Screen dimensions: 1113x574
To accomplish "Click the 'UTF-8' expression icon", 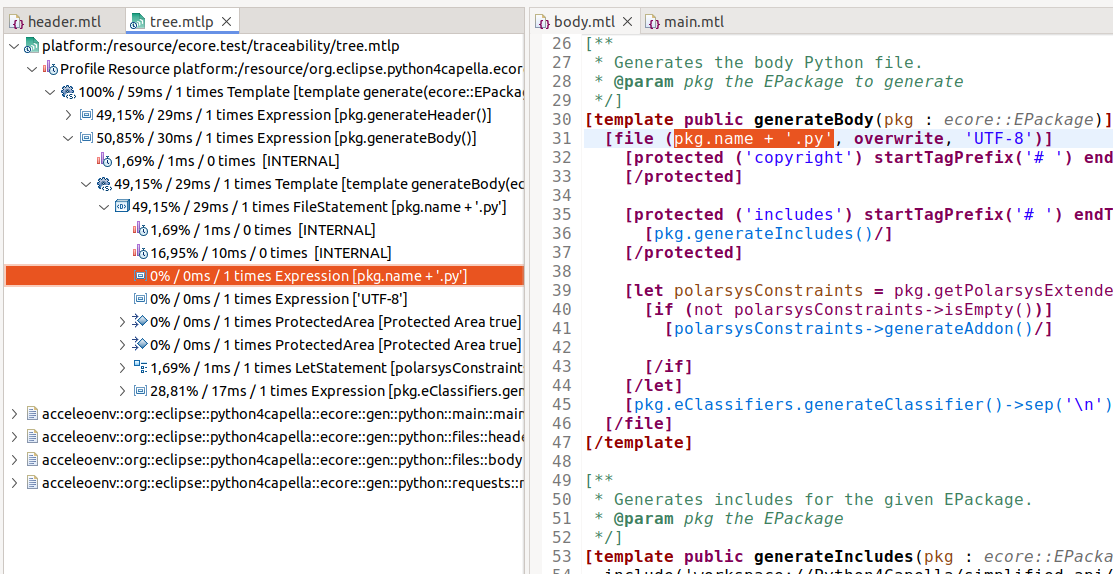I will (141, 299).
